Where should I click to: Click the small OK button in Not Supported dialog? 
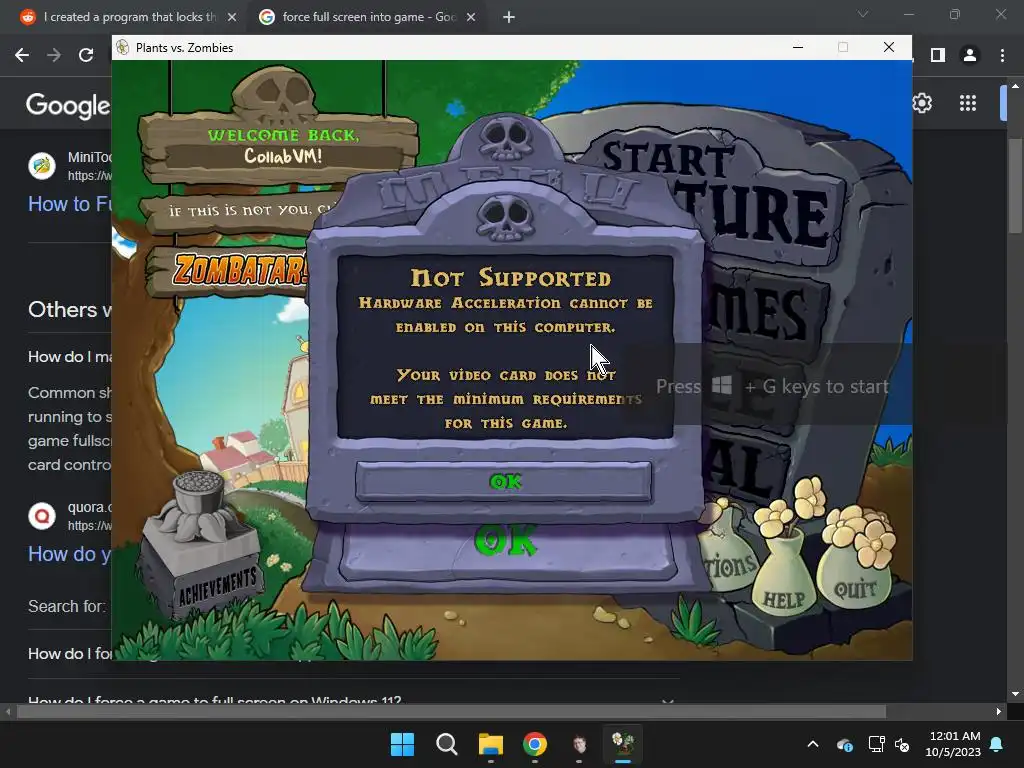click(x=504, y=481)
